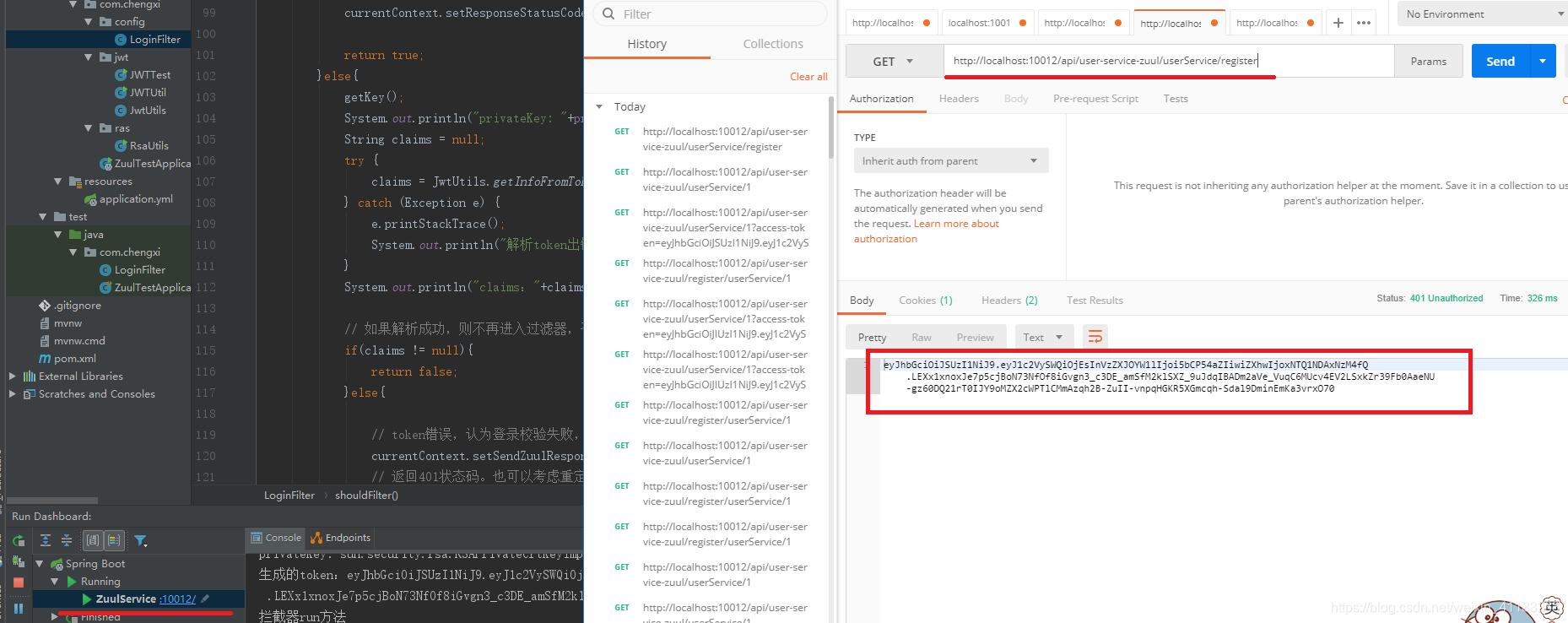
Task: Click the JWTUtil class icon in the project tree
Action: [x=121, y=93]
